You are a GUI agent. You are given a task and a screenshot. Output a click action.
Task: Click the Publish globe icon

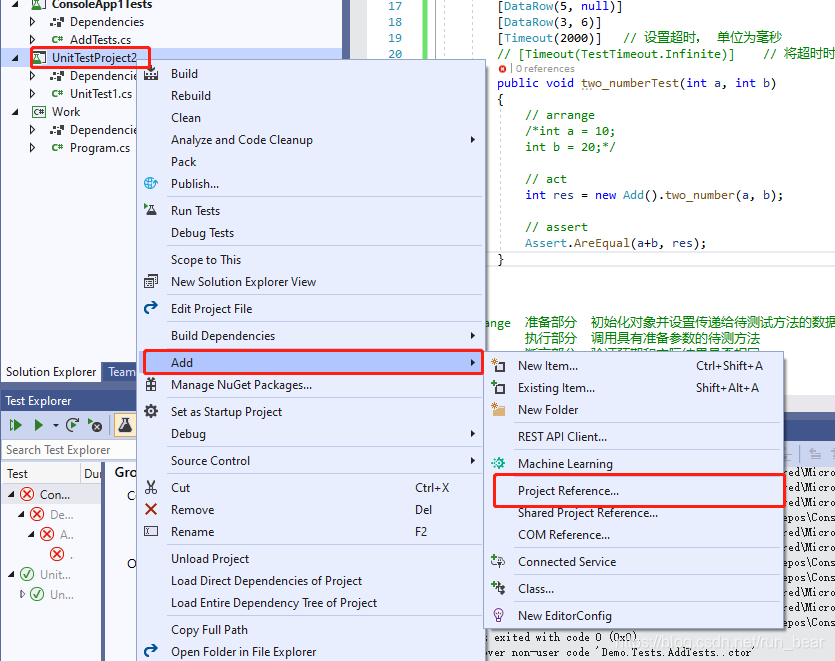click(151, 183)
